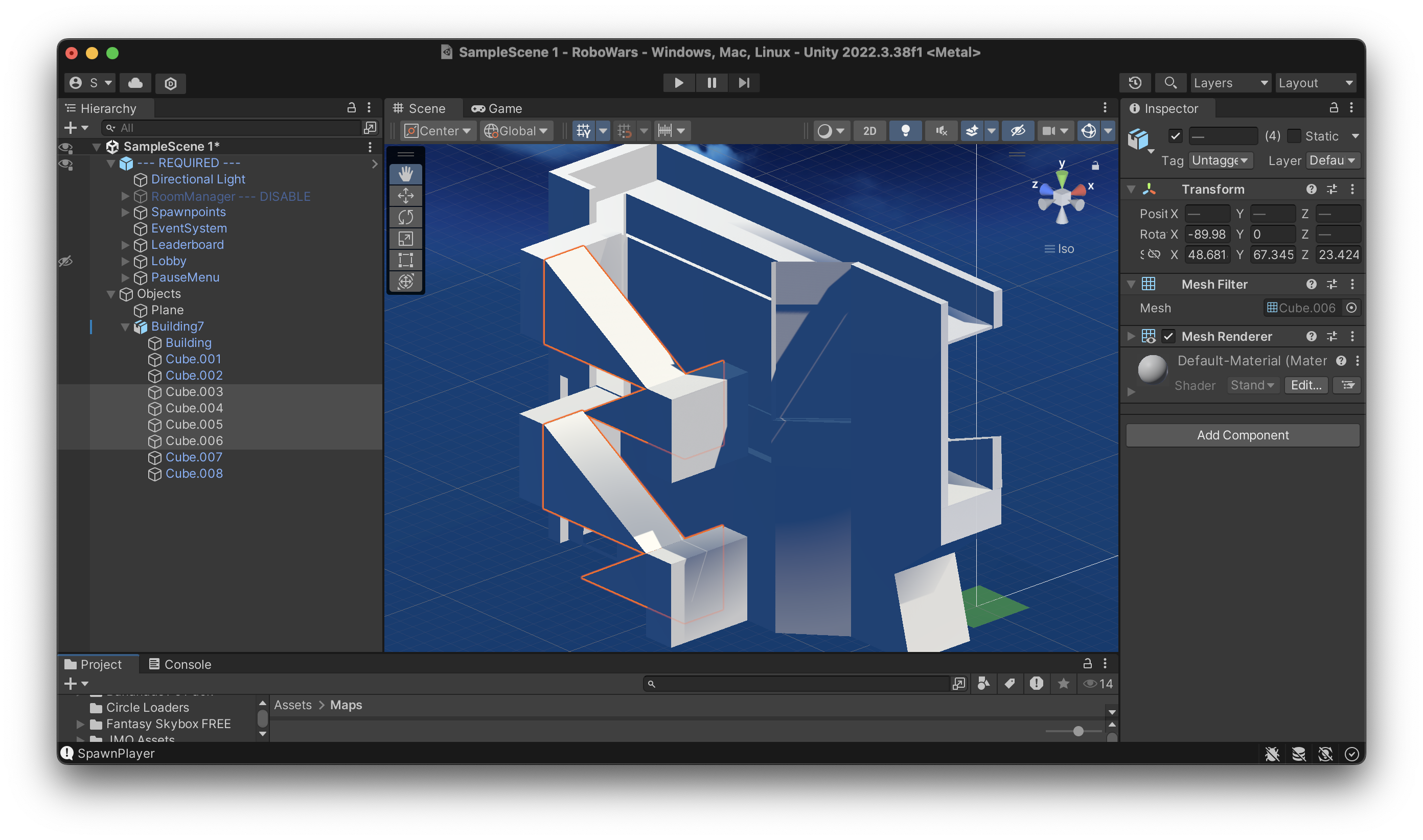Screen dimensions: 1423x840
Task: Select the Transform tool
Action: [405, 282]
